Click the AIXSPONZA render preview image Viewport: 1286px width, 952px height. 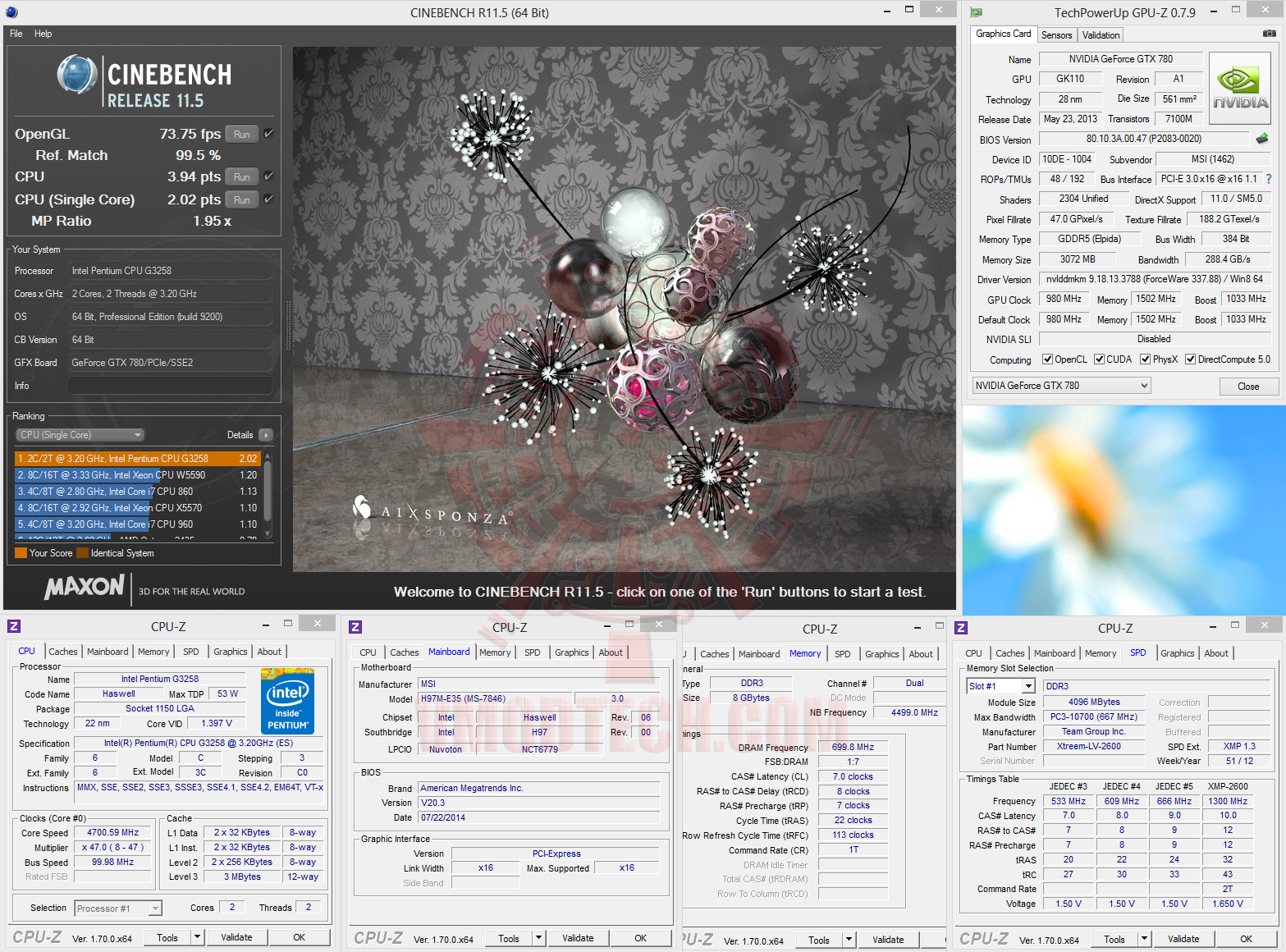pos(624,309)
